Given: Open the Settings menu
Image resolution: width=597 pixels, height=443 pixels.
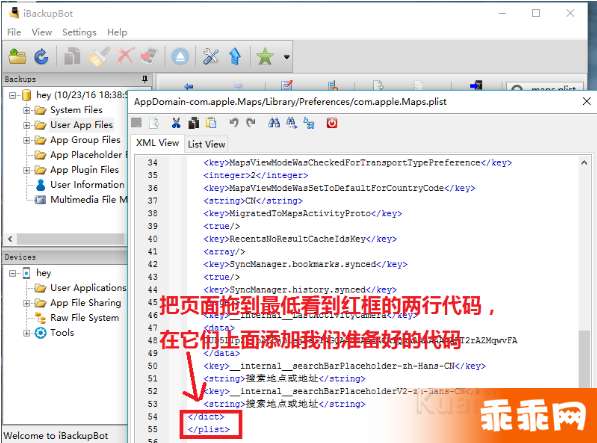Looking at the screenshot, I should (79, 32).
